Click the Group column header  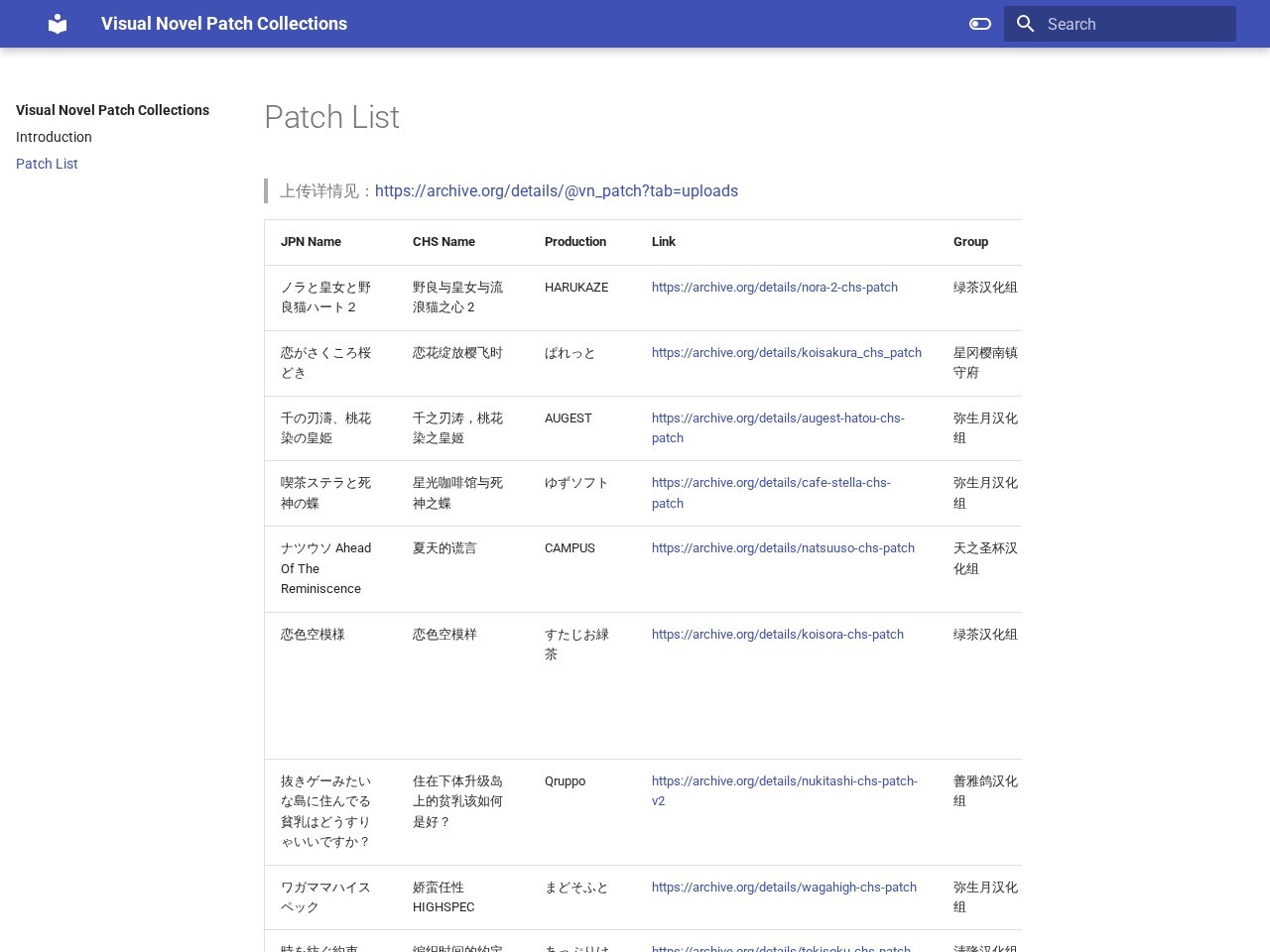point(970,242)
